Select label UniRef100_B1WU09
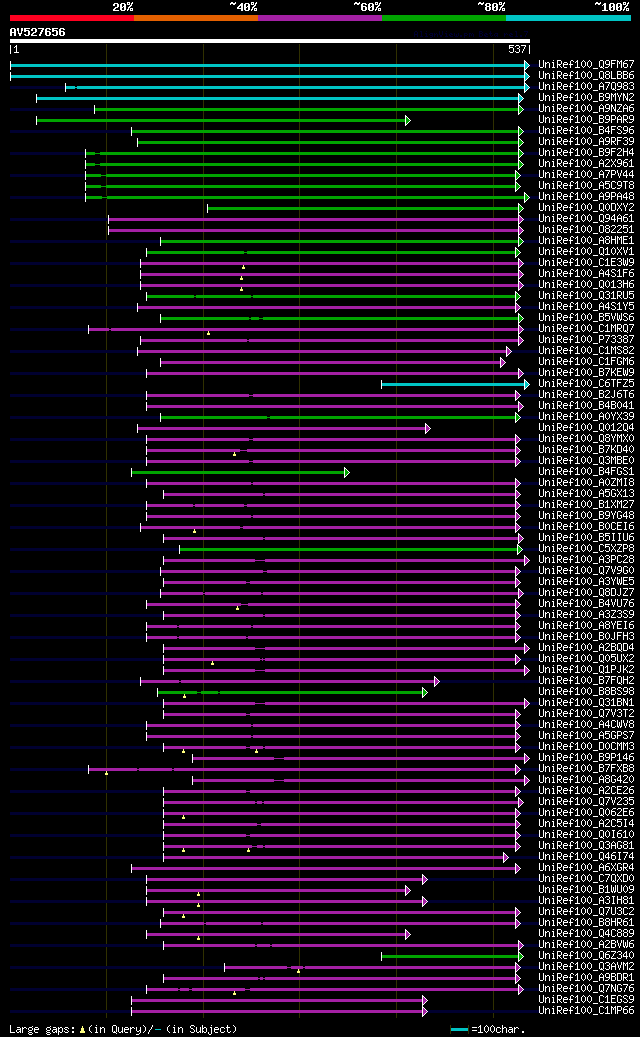 tap(586, 890)
